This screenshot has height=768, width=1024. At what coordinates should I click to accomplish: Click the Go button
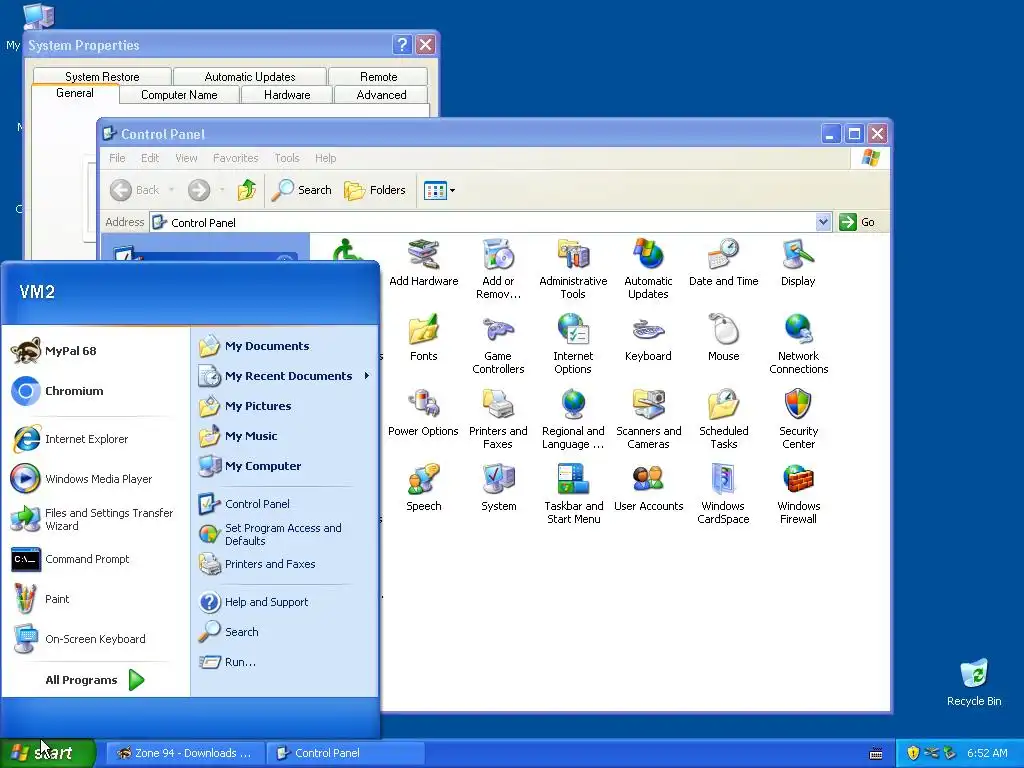(857, 222)
